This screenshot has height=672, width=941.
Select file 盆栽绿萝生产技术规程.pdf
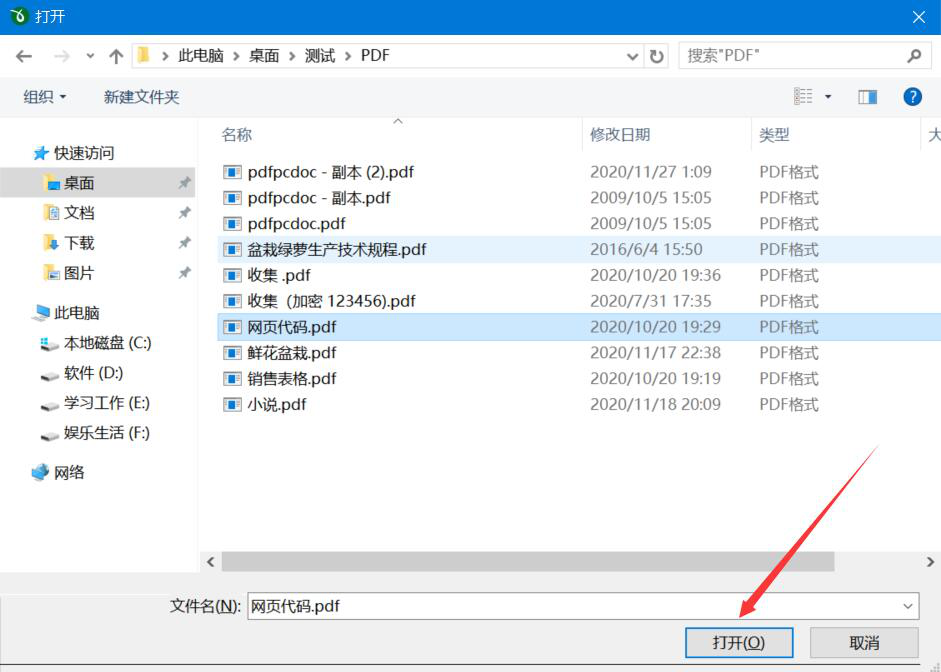pos(337,250)
